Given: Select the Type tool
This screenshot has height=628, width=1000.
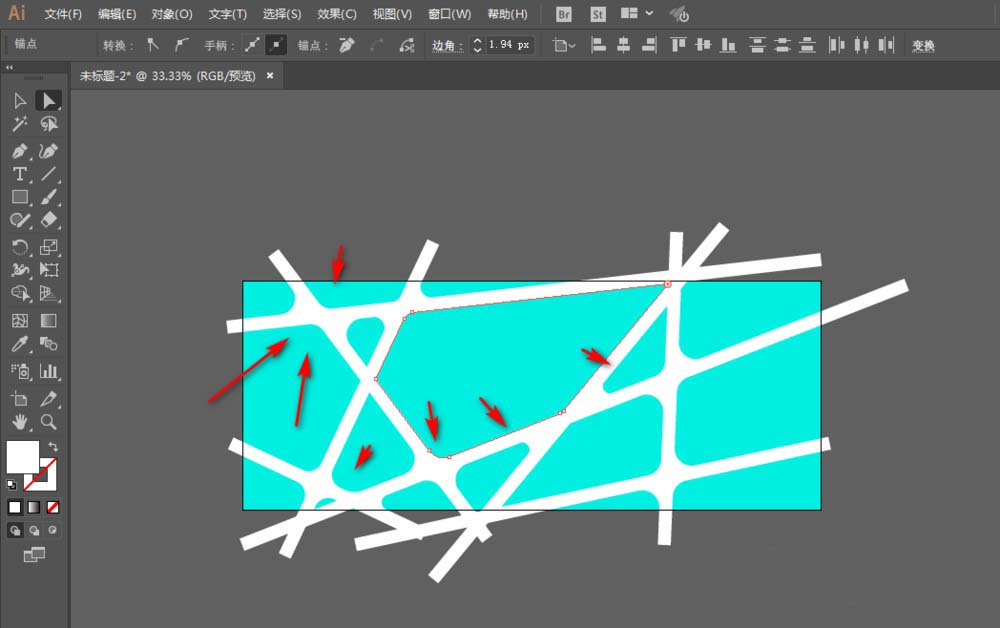Looking at the screenshot, I should pyautogui.click(x=20, y=174).
